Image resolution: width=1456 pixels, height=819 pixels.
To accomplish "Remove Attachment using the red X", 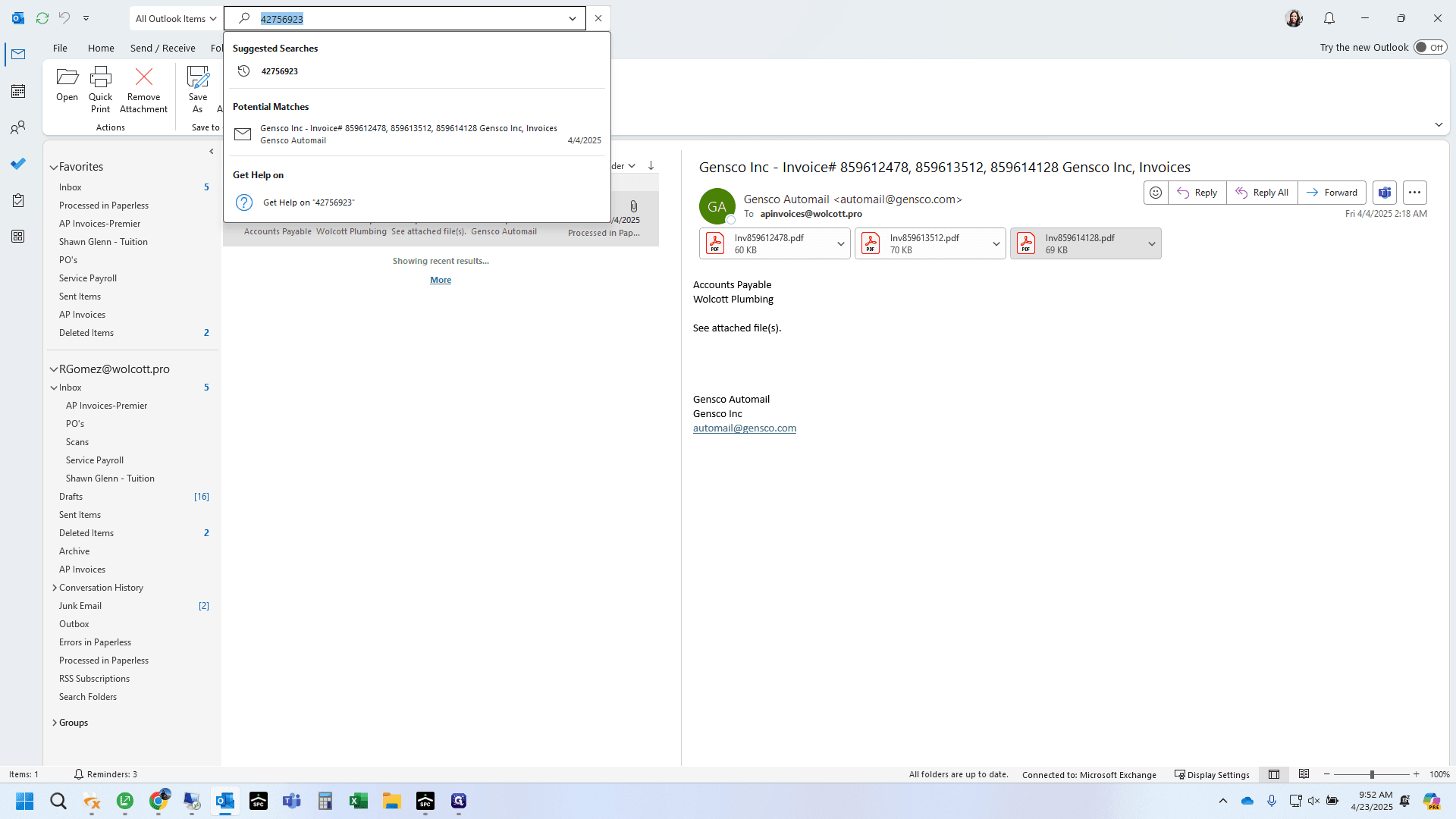I will (143, 89).
